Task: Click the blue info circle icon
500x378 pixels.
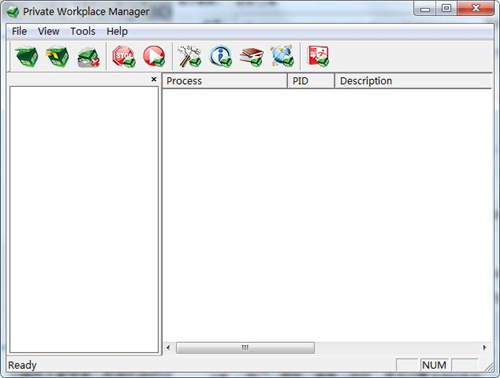Action: click(x=220, y=56)
